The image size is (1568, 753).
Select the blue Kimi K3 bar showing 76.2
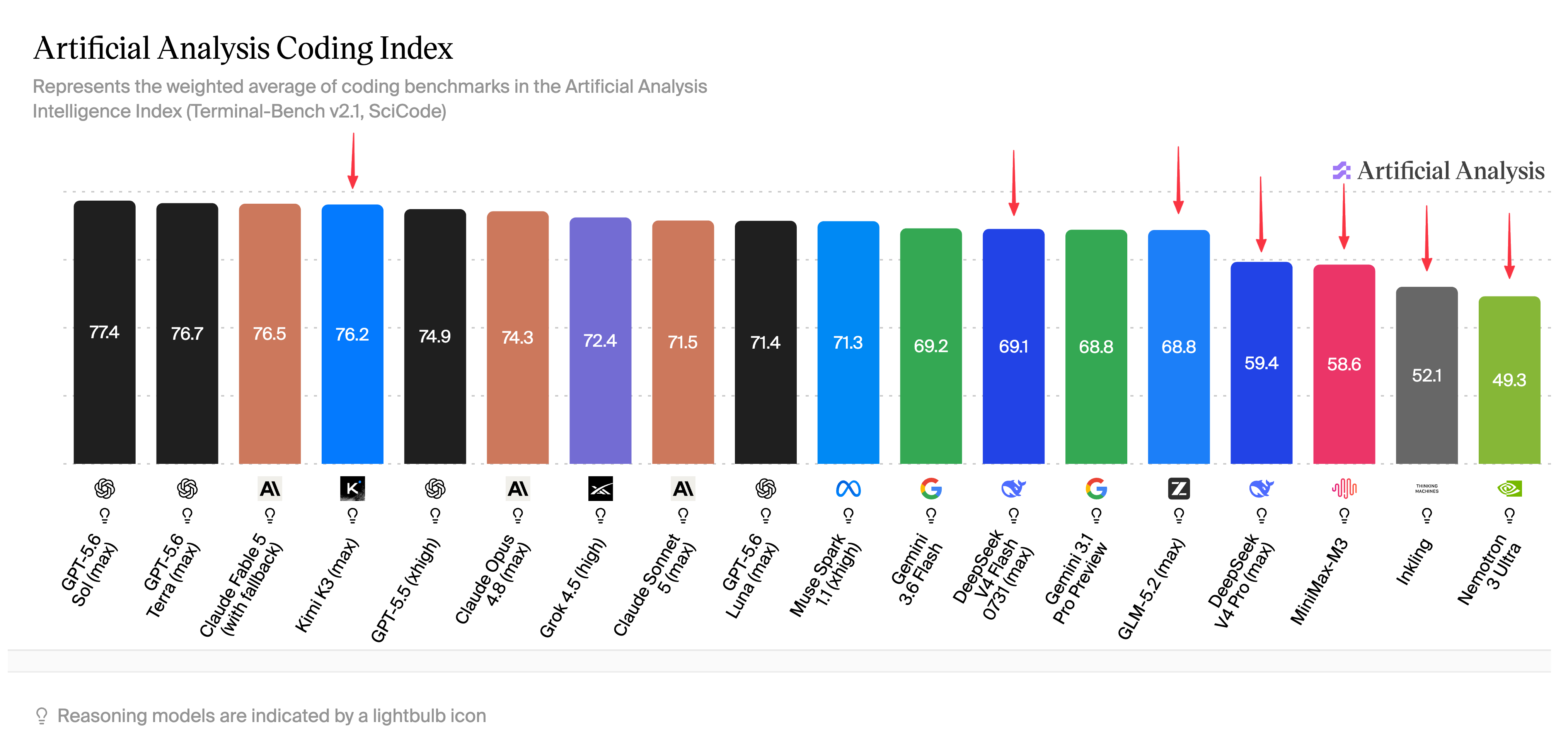coord(353,334)
